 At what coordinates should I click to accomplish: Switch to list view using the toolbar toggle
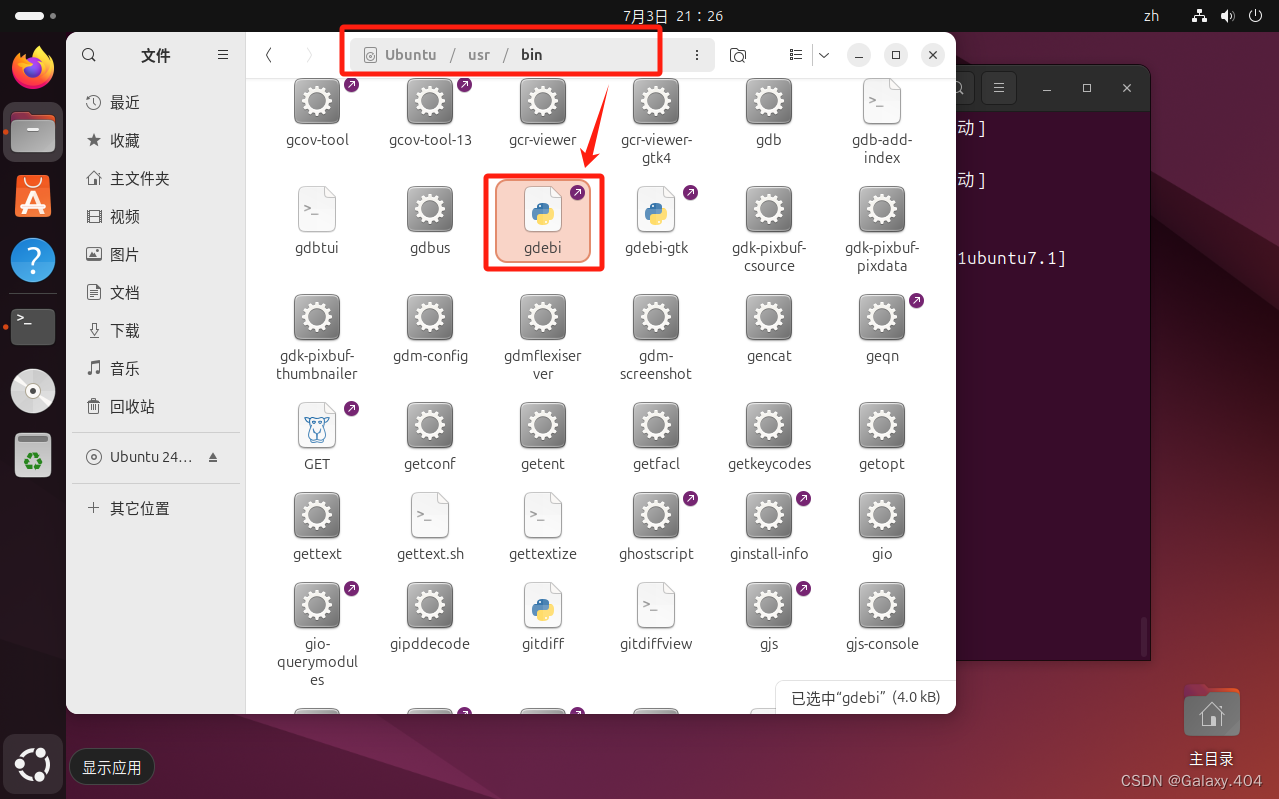pyautogui.click(x=795, y=55)
